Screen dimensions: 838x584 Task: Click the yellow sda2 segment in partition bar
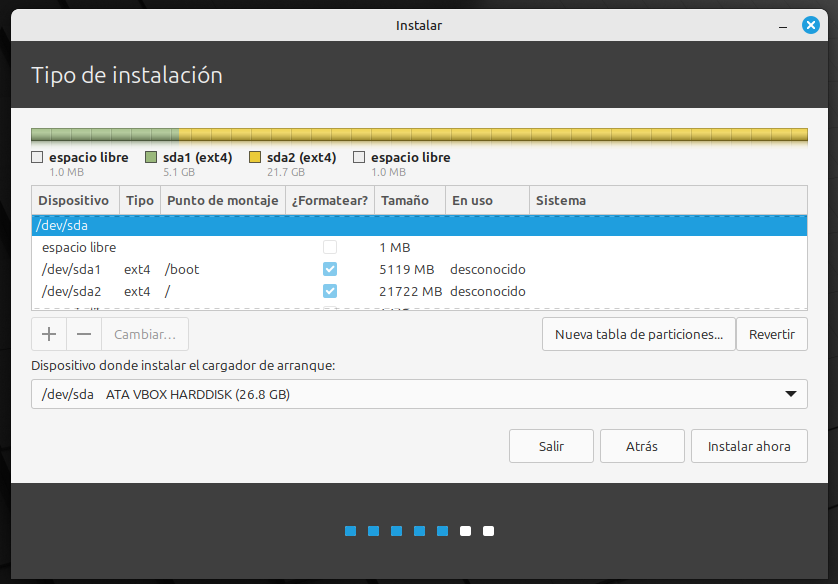click(492, 134)
